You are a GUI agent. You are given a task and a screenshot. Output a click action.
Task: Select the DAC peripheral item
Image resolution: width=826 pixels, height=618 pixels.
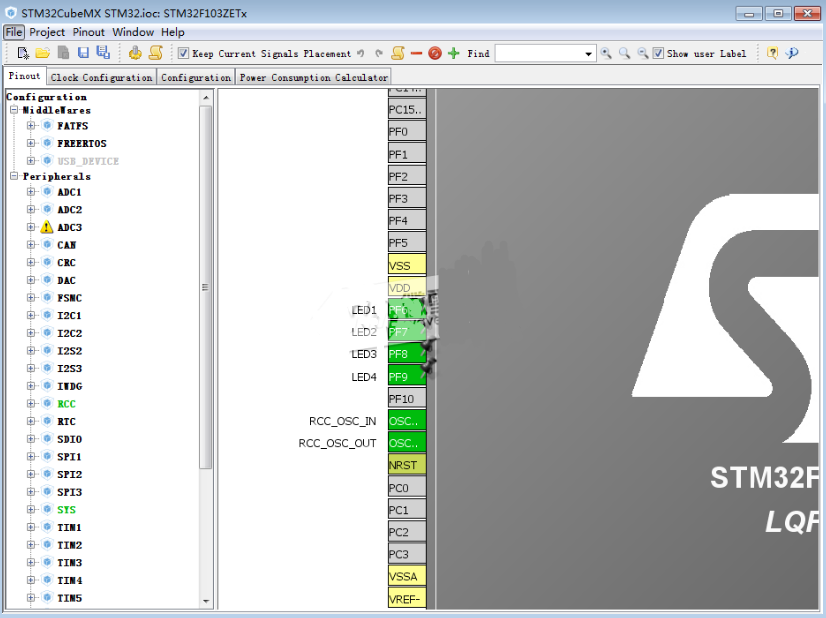point(66,280)
